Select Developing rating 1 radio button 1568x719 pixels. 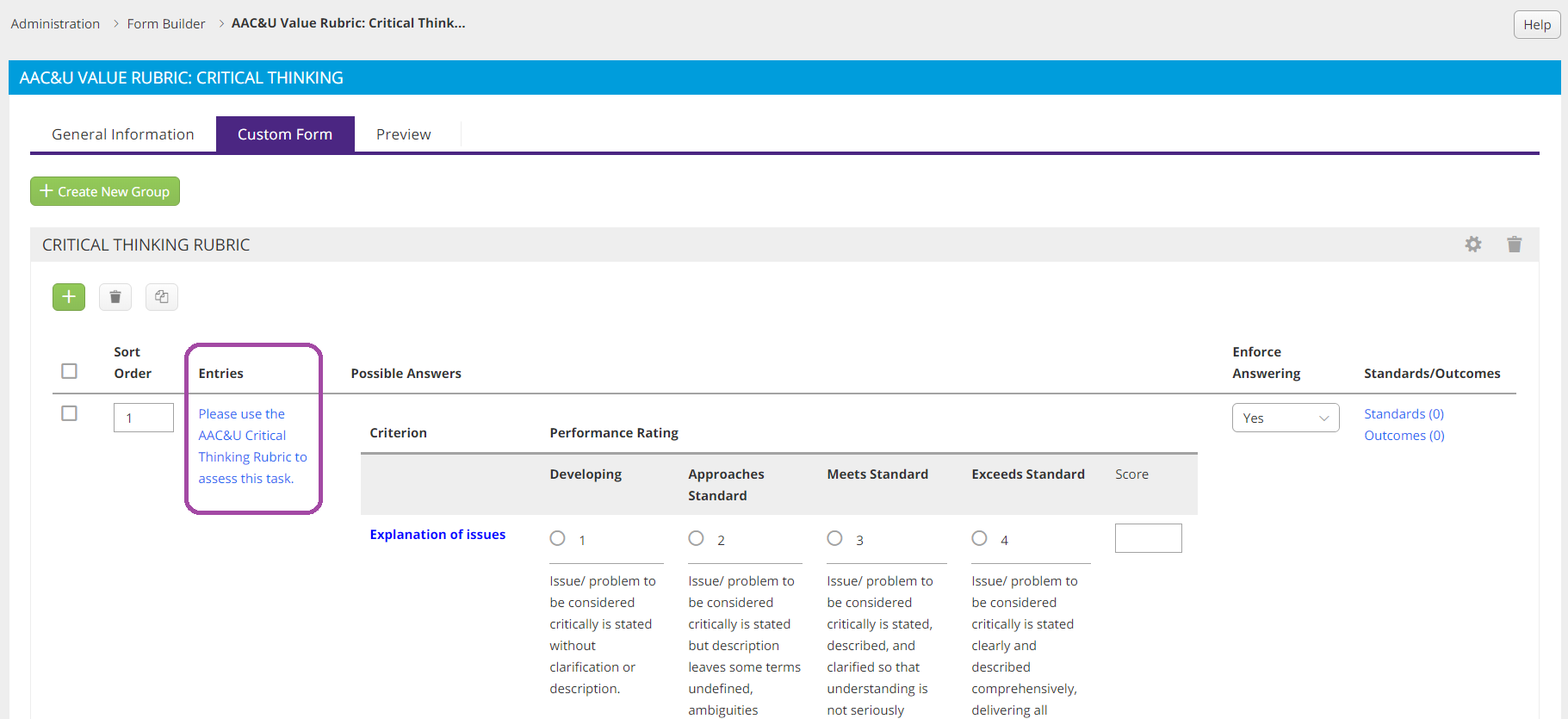coord(558,538)
